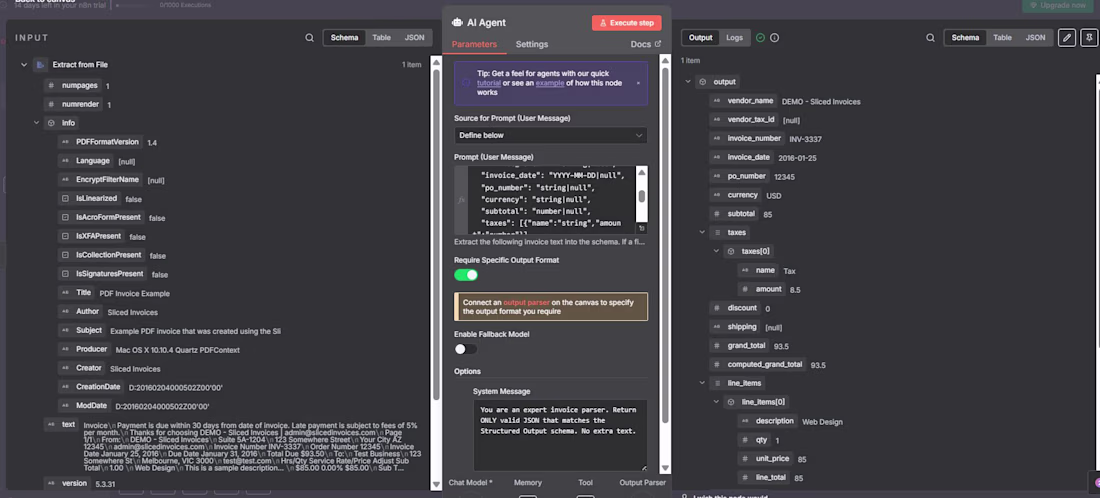Open the example link in the tip
1100x498 pixels.
click(550, 83)
